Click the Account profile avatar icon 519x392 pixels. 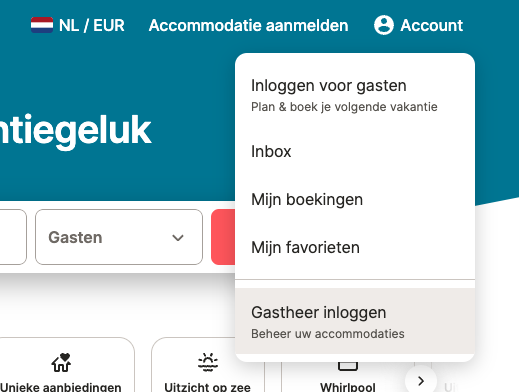click(384, 25)
